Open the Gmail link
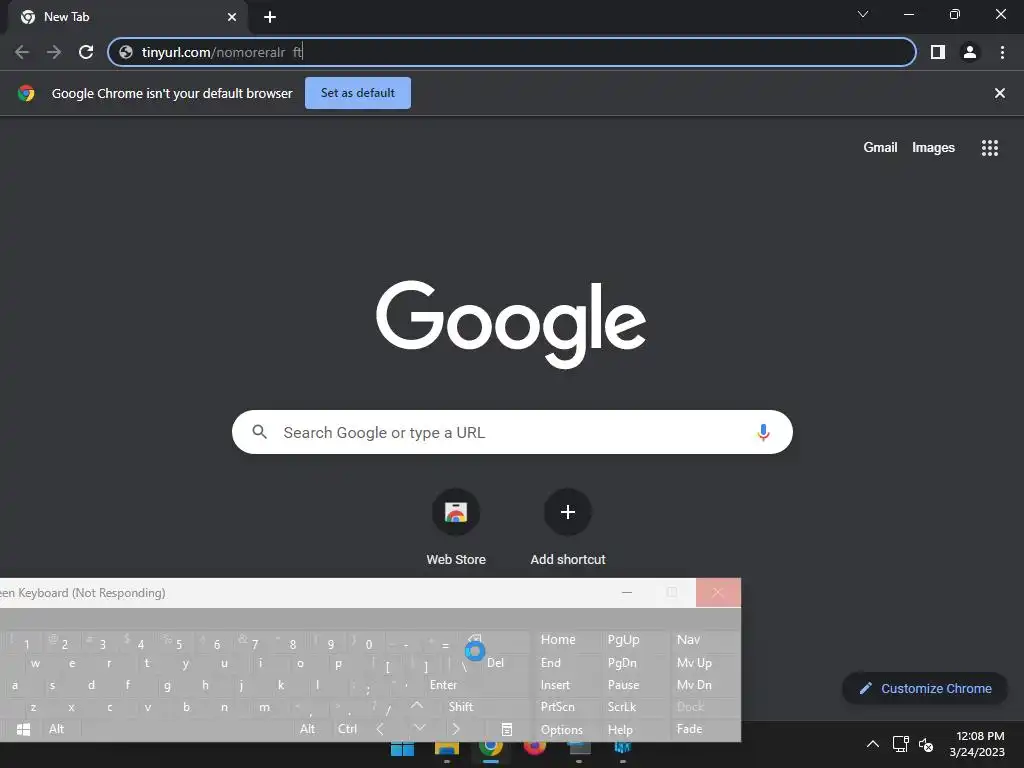Image resolution: width=1024 pixels, height=768 pixels. (880, 148)
